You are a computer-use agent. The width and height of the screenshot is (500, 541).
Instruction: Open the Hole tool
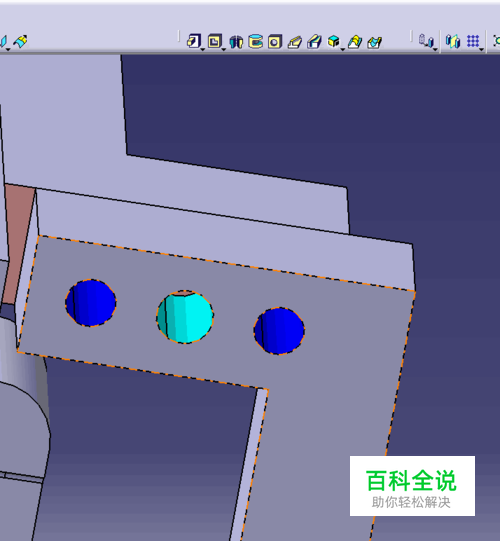(x=275, y=42)
